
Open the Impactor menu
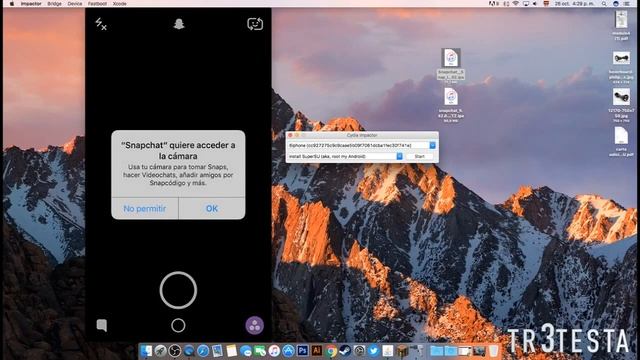(x=31, y=4)
